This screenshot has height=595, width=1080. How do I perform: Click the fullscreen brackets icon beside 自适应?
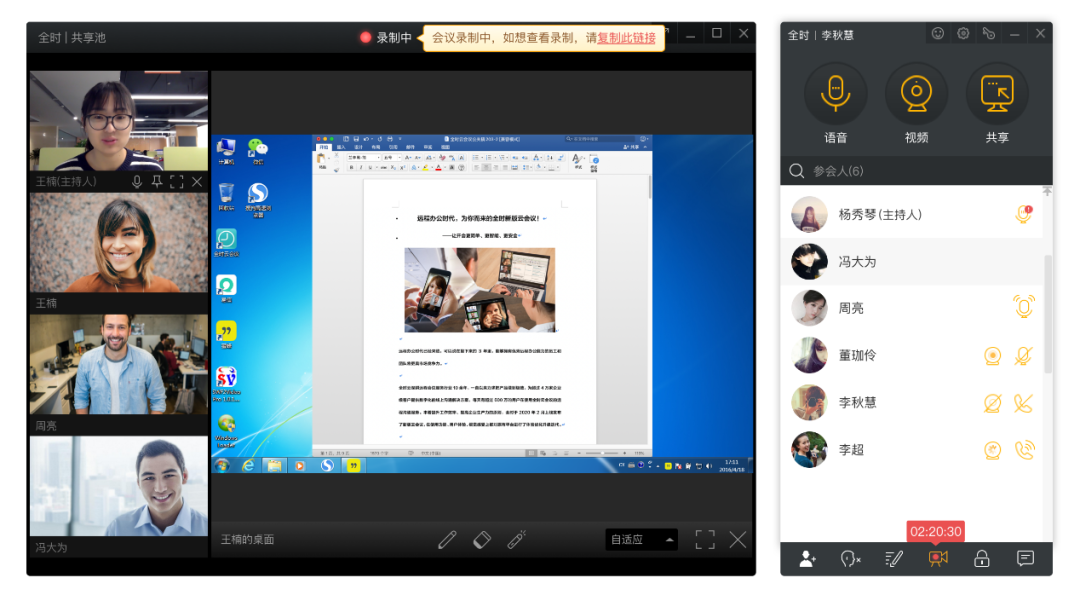click(x=705, y=539)
